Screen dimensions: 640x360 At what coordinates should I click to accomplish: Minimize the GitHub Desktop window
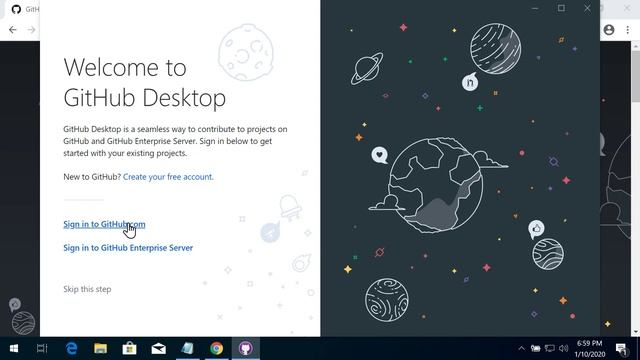535,8
